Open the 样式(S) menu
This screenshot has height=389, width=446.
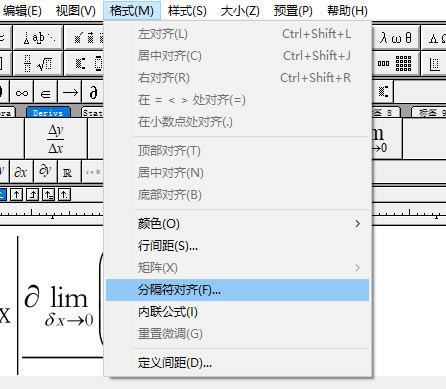point(187,11)
